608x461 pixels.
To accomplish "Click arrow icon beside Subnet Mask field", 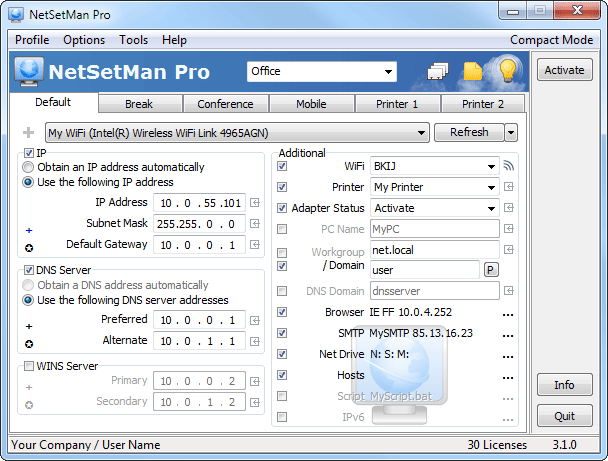I will (x=255, y=224).
